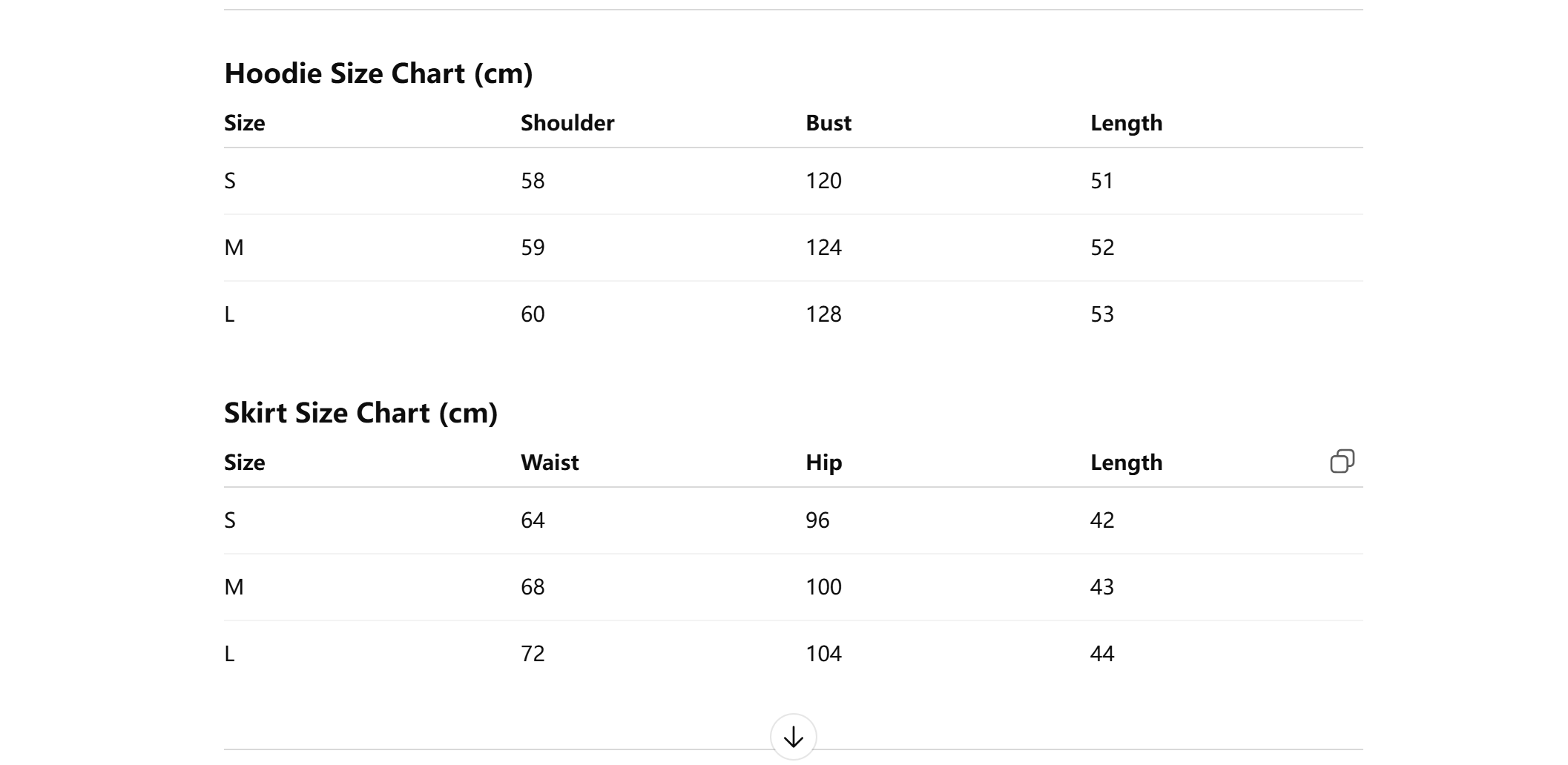
Task: Select the Length header in the skirt table
Action: [1126, 463]
